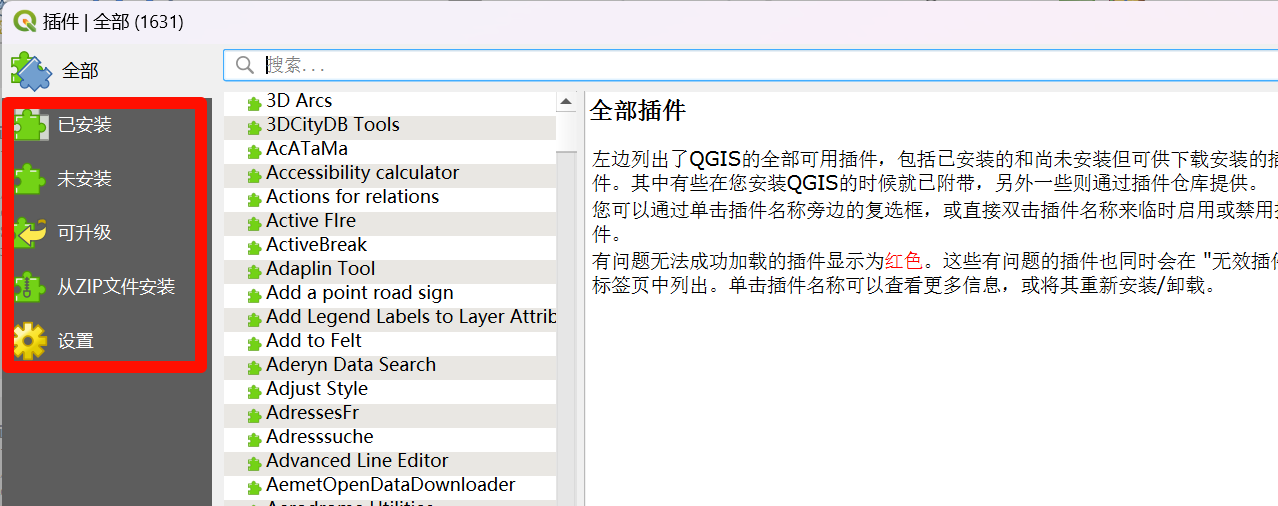Open the 可升级 tab
This screenshot has width=1278, height=506.
click(106, 233)
